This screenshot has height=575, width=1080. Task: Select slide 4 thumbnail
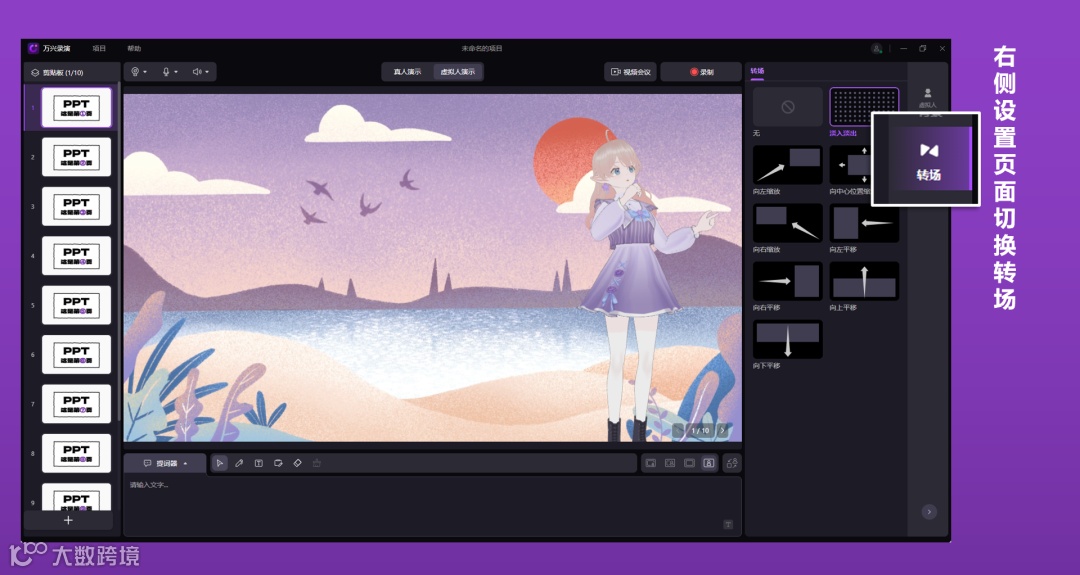76,255
